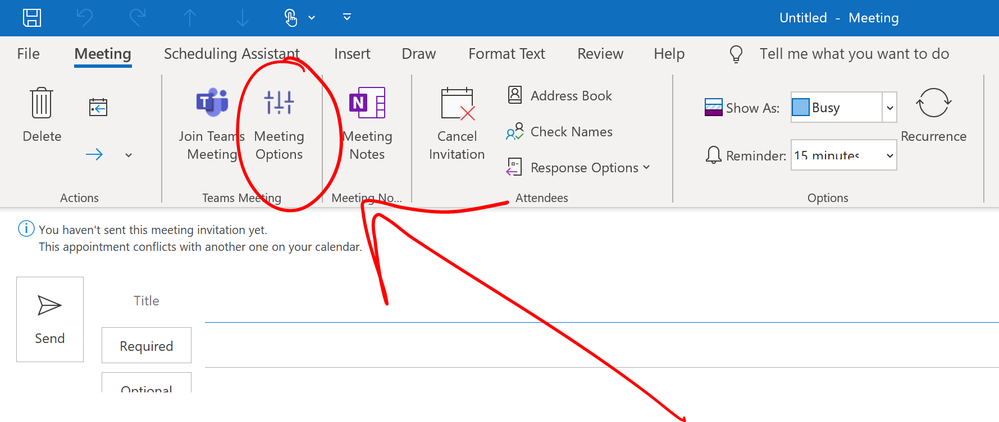Click the calendar conflict message text
This screenshot has width=999, height=422.
click(201, 247)
